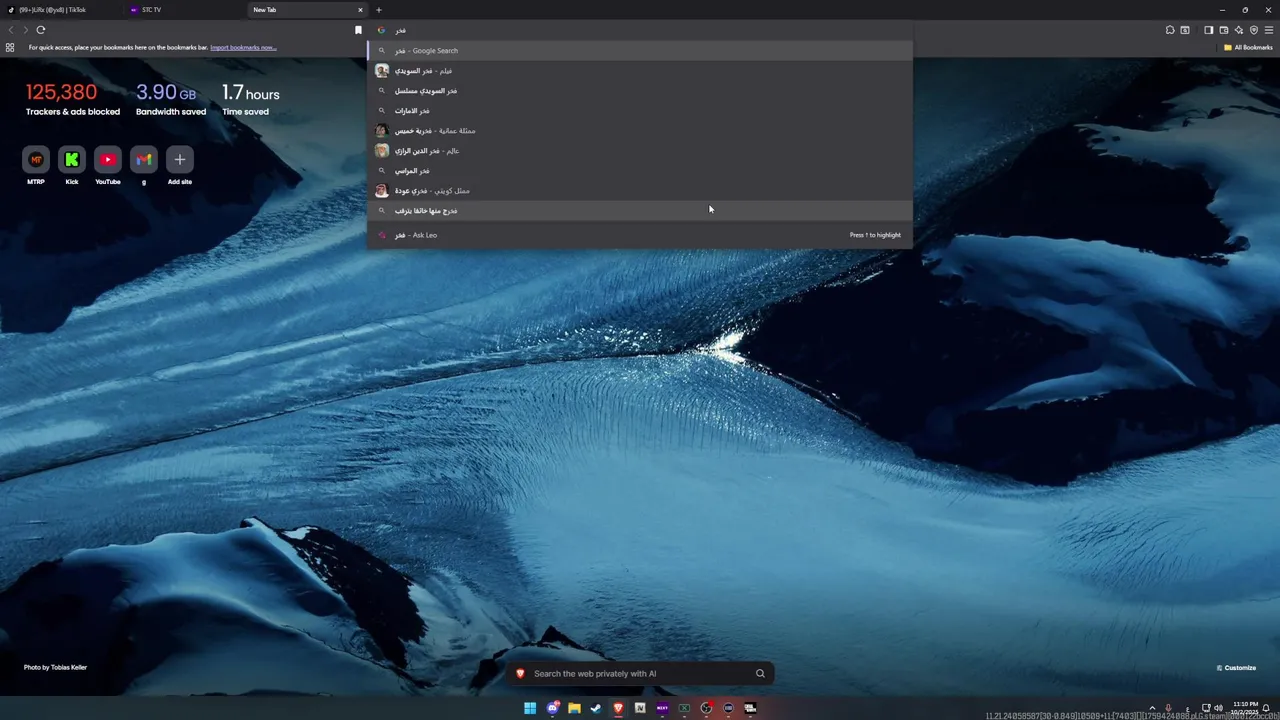Open a new tab with the plus button
Viewport: 1280px width, 720px height.
(378, 10)
